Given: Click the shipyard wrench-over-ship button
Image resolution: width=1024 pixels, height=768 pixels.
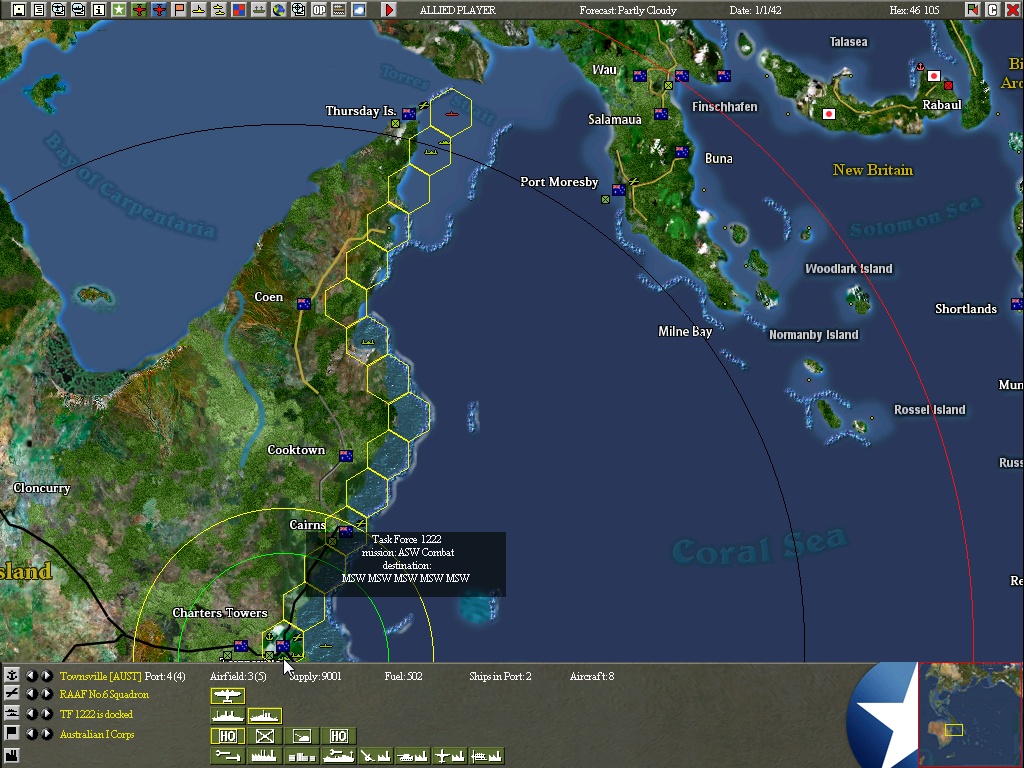Looking at the screenshot, I should pyautogui.click(x=339, y=756).
